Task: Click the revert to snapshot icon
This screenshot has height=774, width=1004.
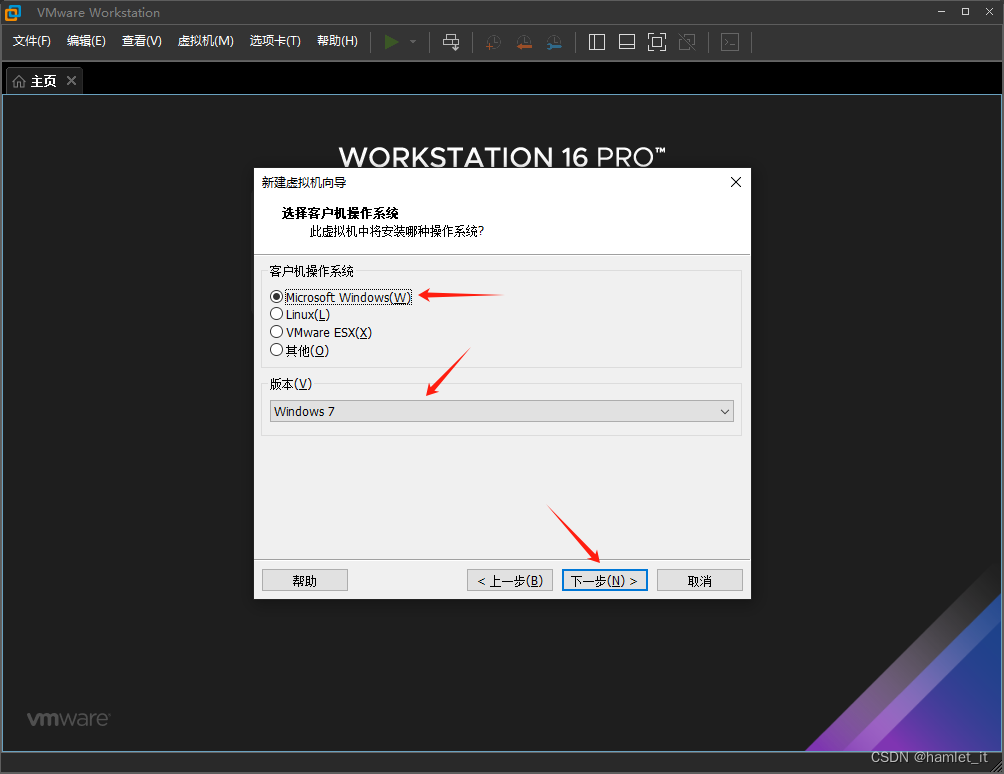Action: [x=524, y=42]
